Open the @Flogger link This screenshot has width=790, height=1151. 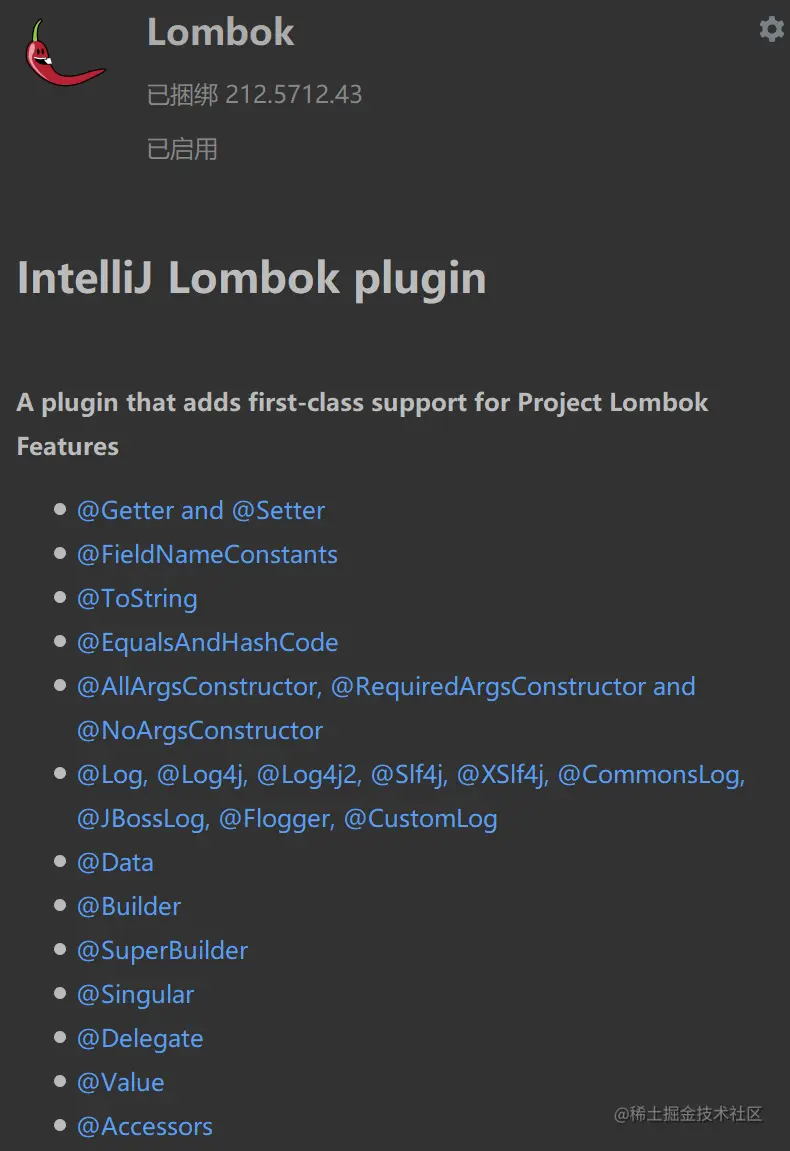[x=275, y=818]
